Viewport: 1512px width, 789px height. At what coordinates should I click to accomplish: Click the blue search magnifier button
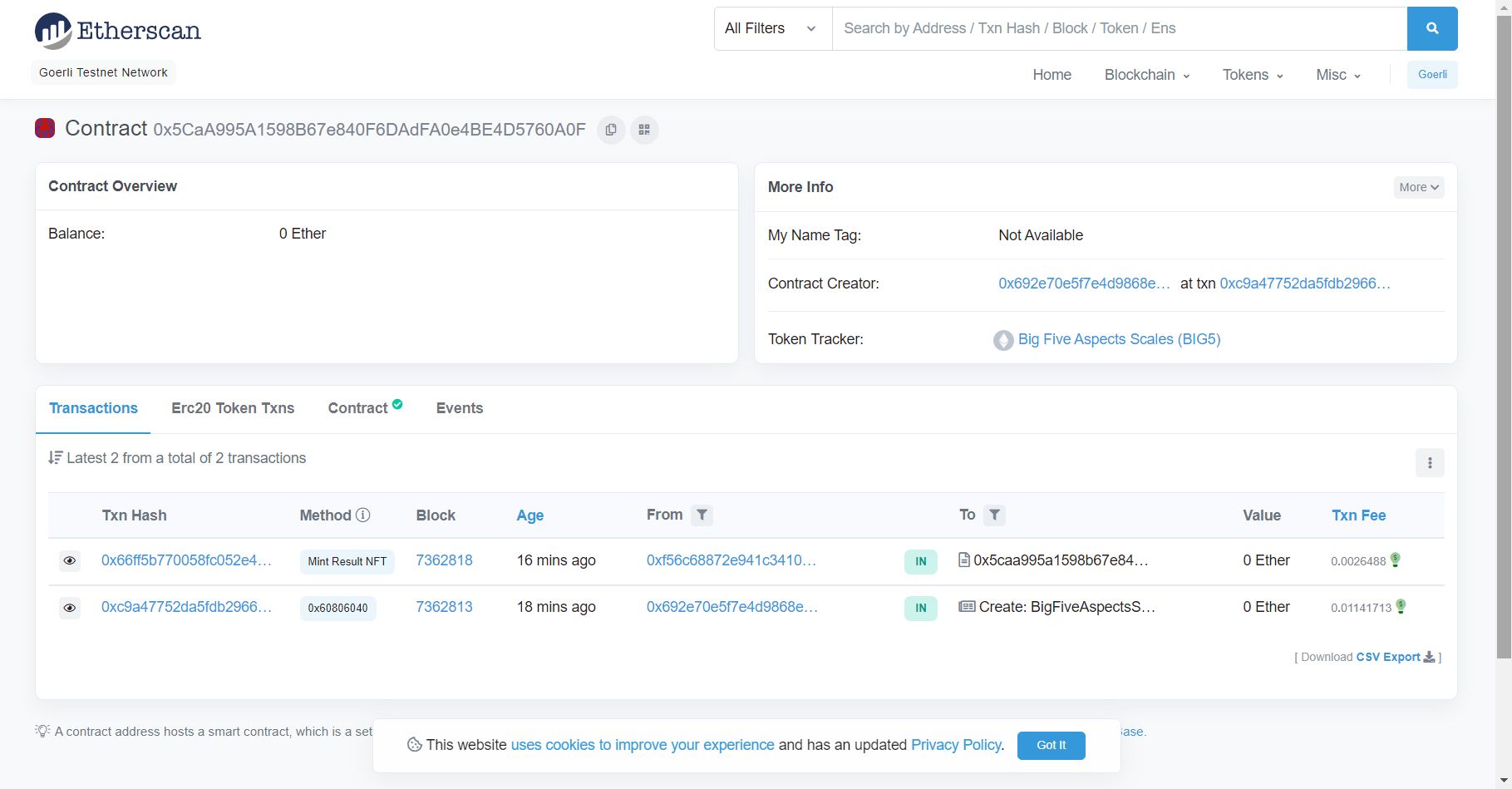point(1432,28)
